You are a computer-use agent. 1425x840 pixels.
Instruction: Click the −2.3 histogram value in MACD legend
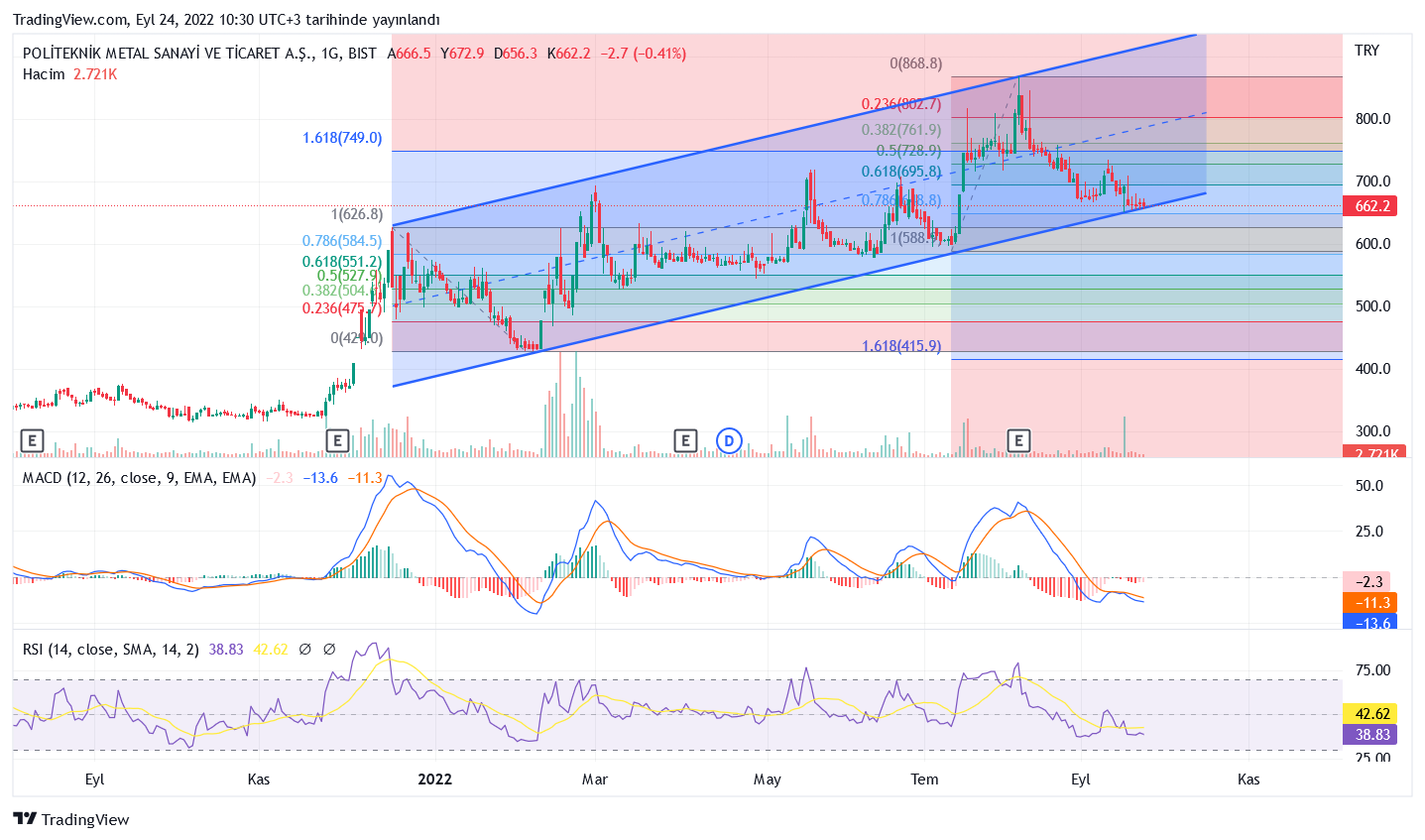pos(279,478)
